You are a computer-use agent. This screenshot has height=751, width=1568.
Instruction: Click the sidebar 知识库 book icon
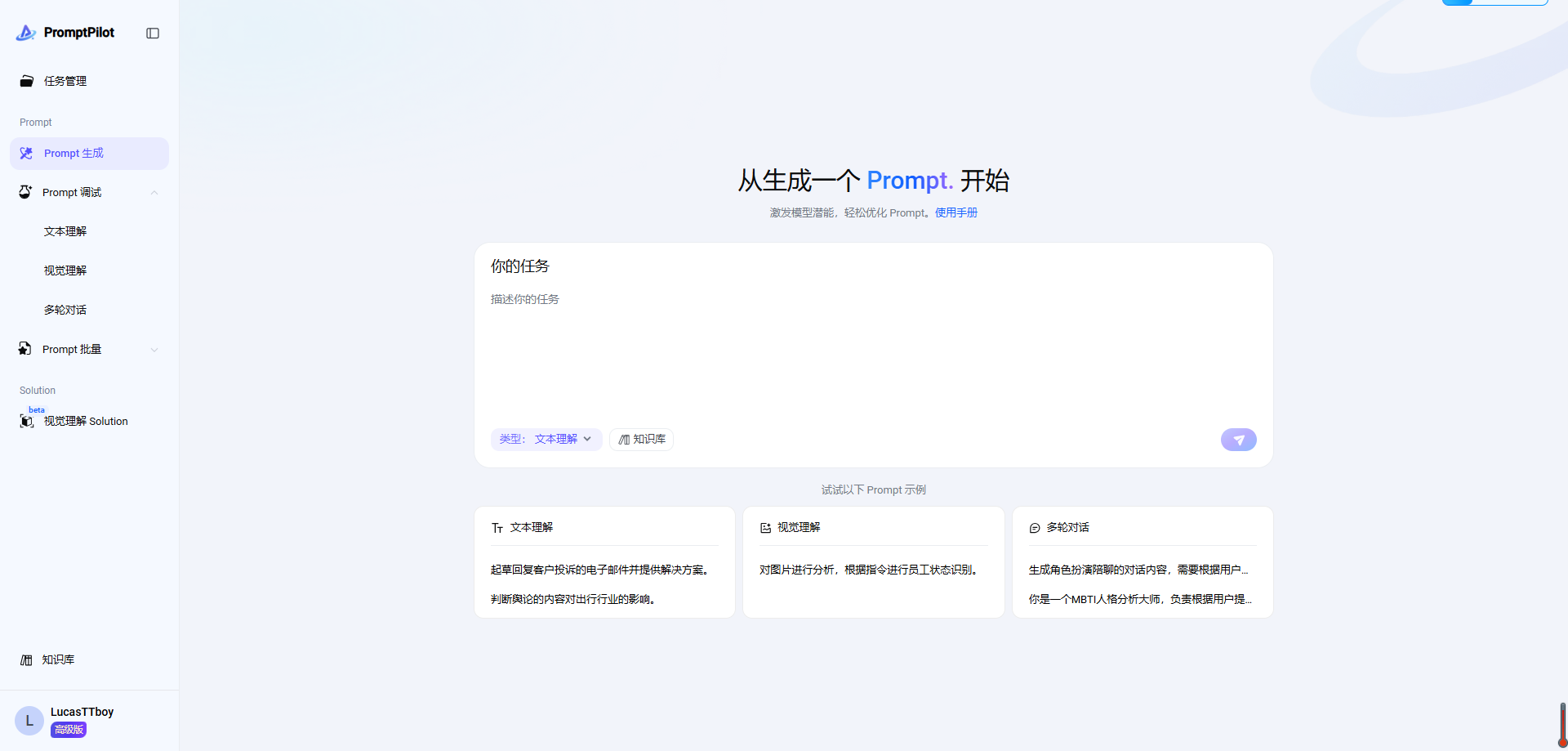point(26,660)
